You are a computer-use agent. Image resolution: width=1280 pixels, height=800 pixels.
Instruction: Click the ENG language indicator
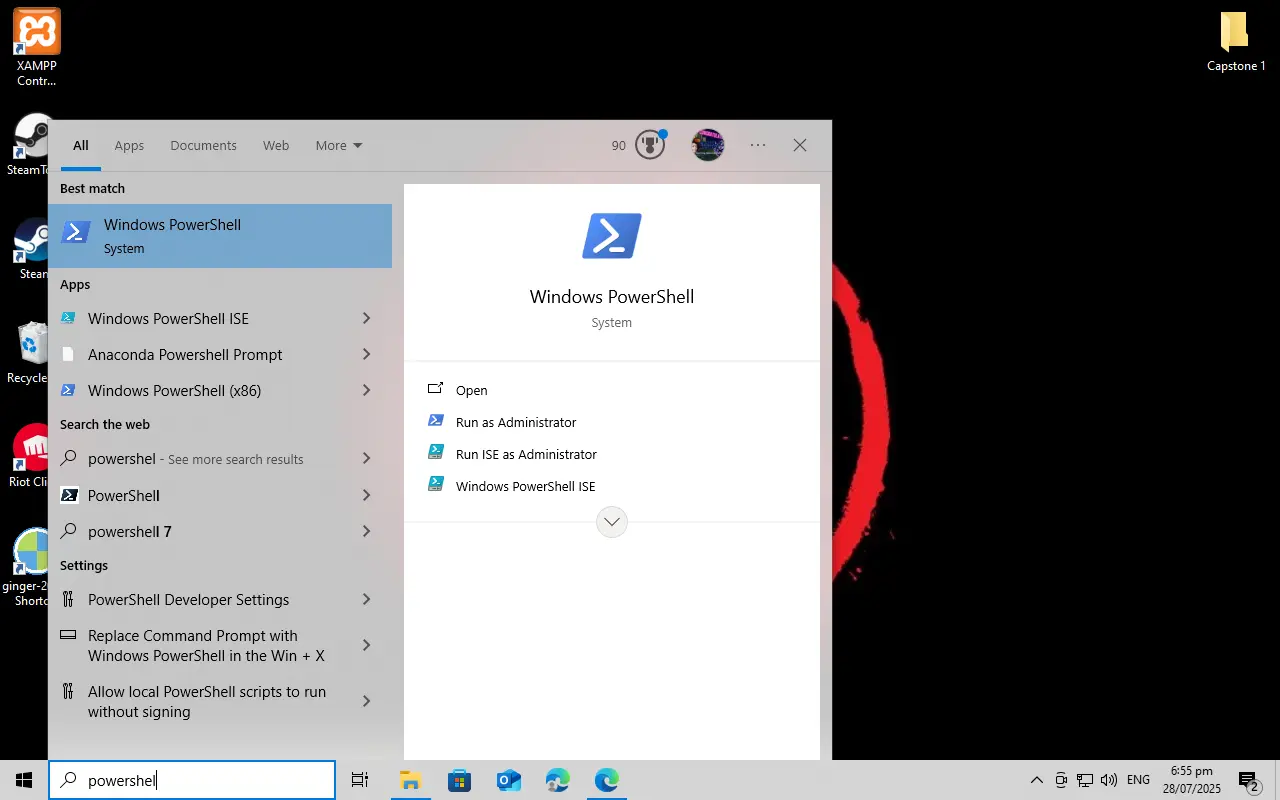coord(1138,780)
